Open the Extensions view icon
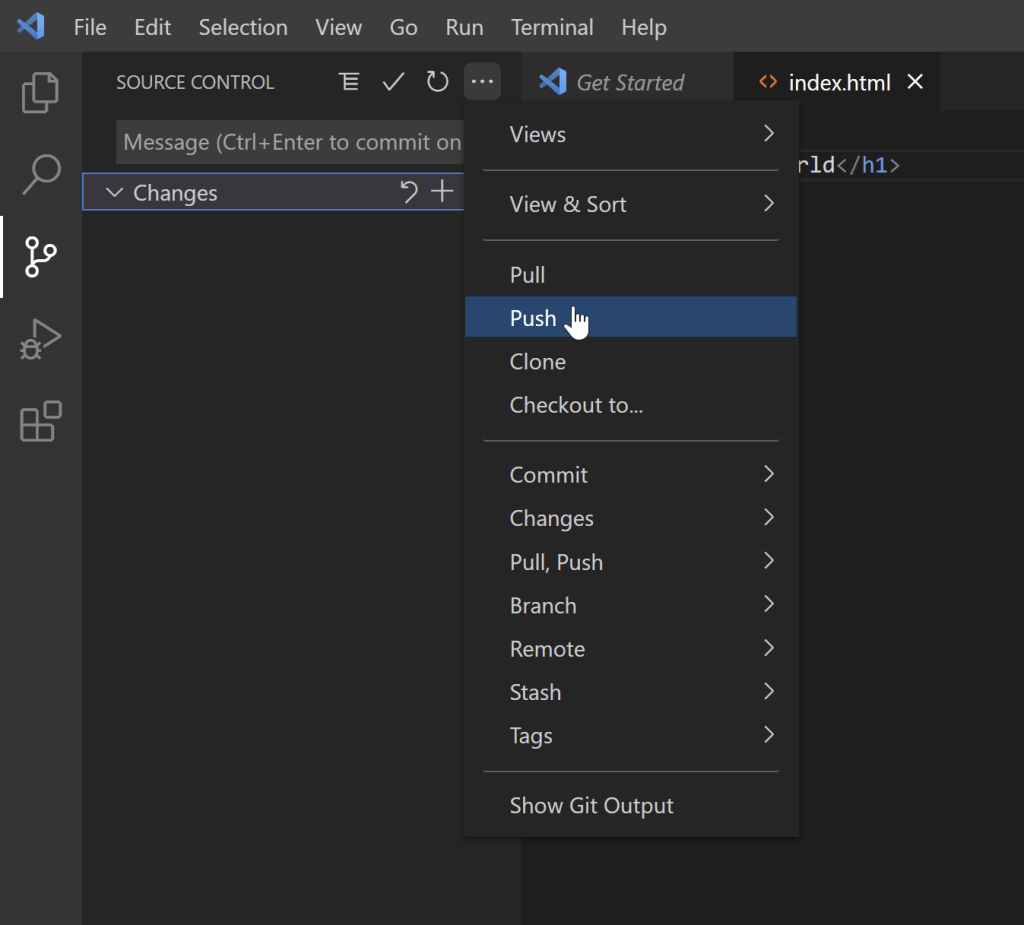 coord(40,422)
